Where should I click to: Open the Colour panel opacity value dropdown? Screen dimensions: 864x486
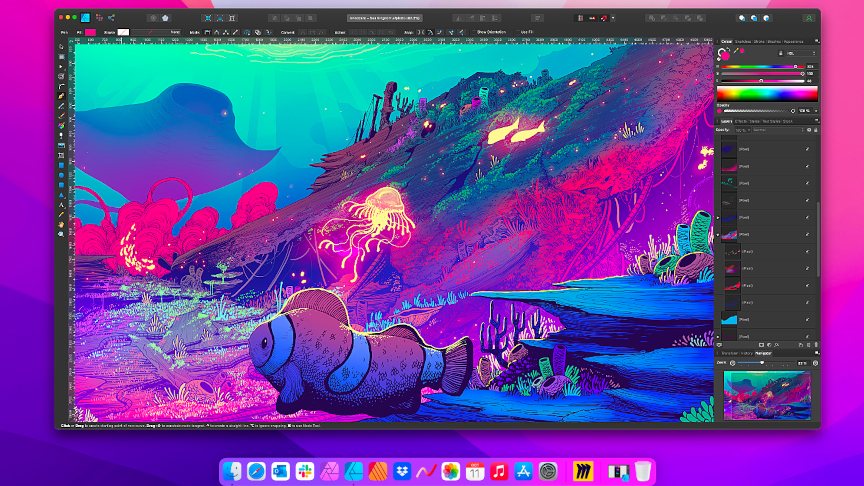[x=816, y=111]
